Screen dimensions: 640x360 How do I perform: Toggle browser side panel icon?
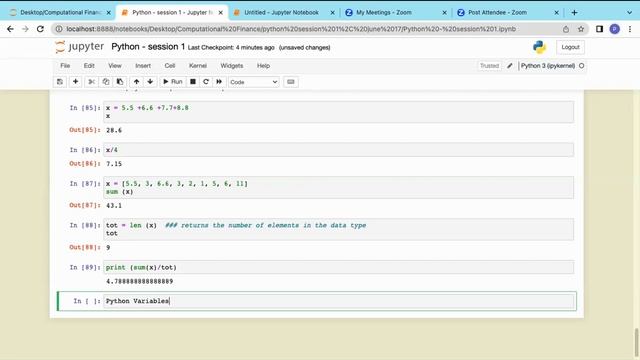[599, 29]
